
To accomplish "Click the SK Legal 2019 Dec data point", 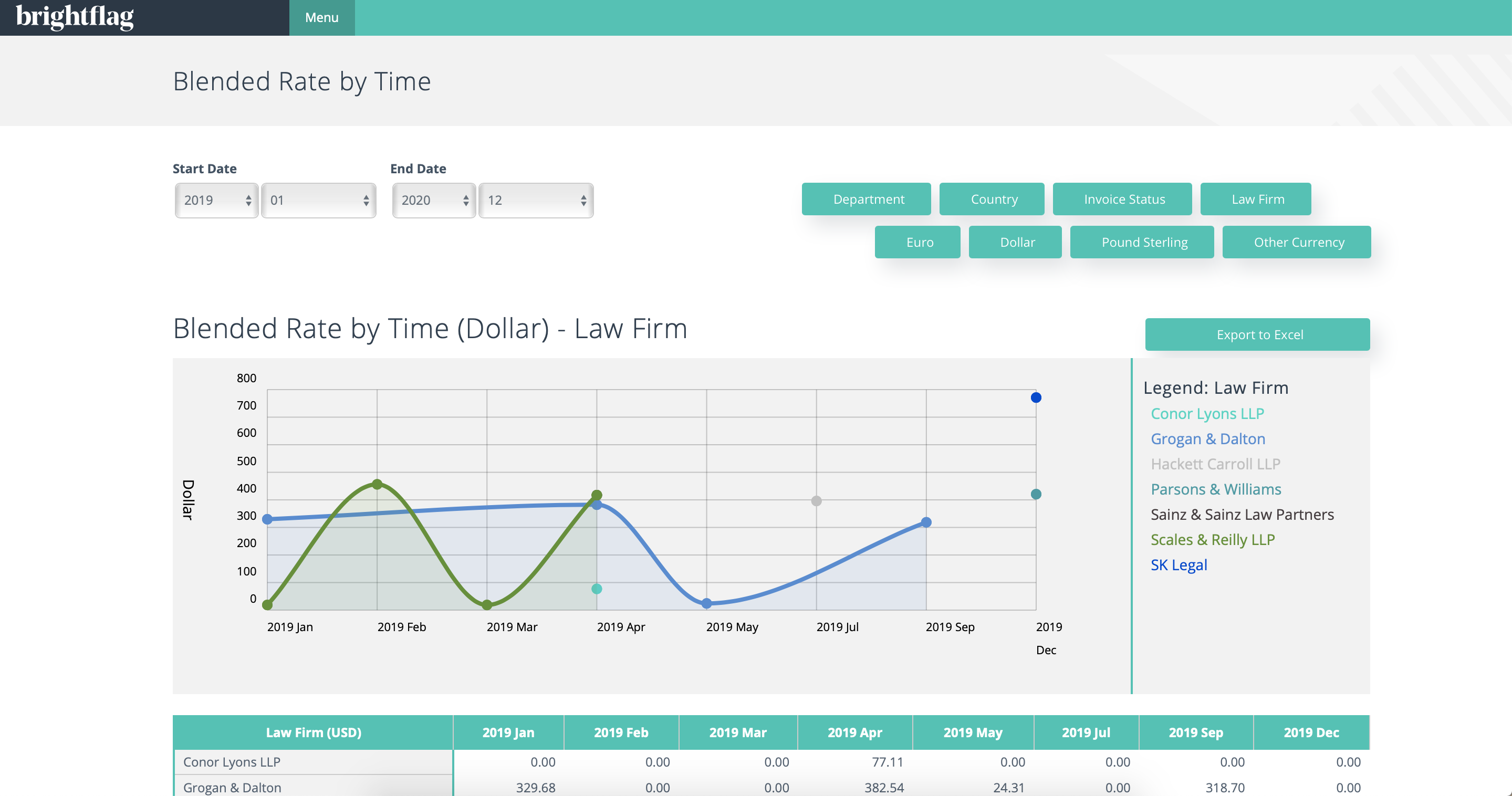I will (1036, 398).
